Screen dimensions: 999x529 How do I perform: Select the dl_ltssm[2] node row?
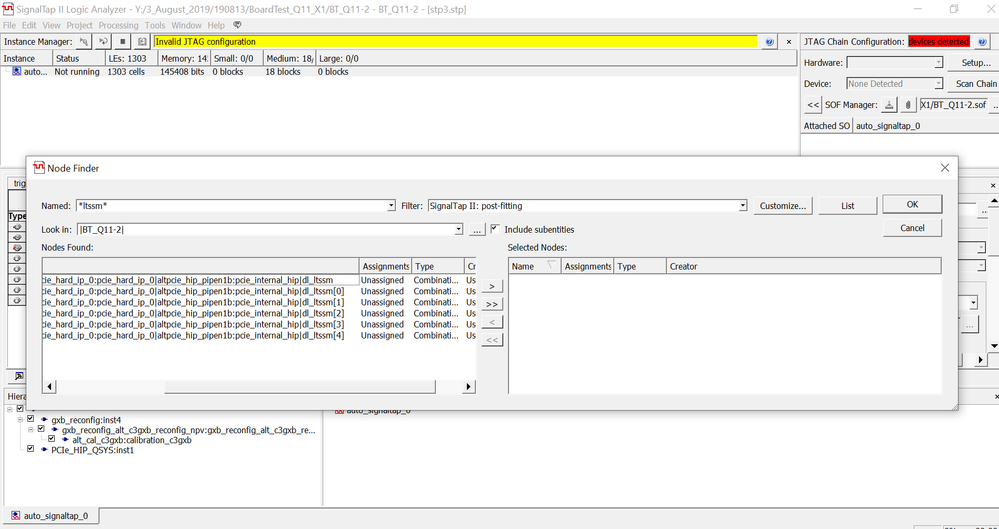[200, 314]
